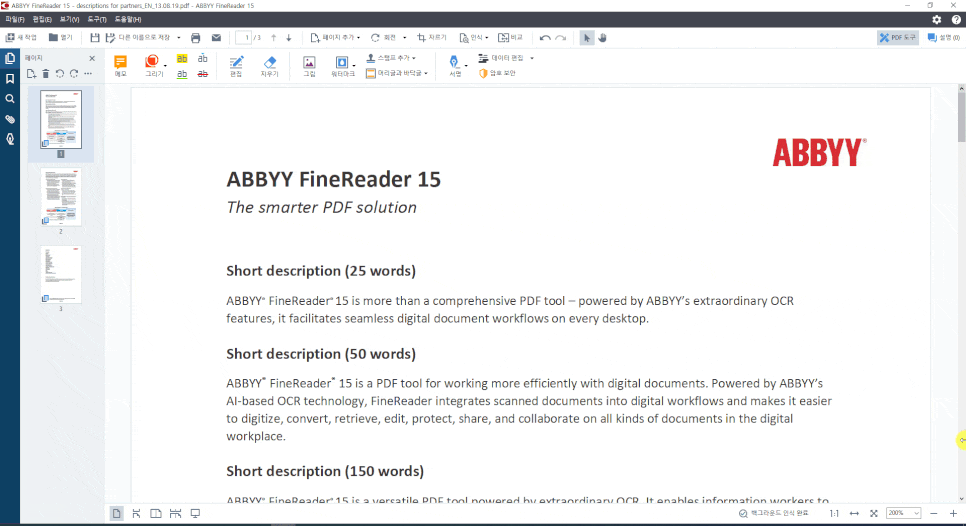Viewport: 966px width, 526px height.
Task: Send the document by e-mail envelope icon
Action: tap(216, 38)
